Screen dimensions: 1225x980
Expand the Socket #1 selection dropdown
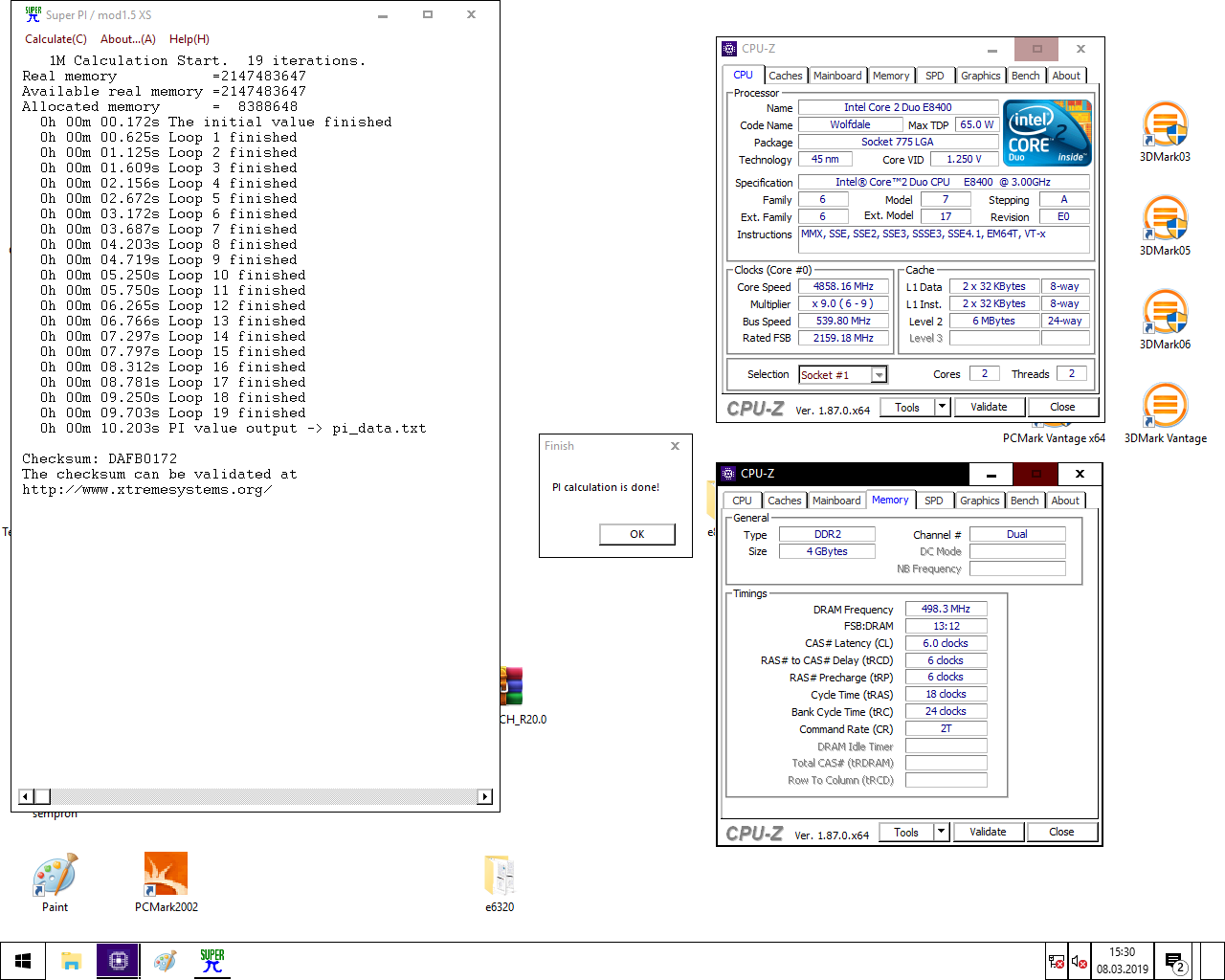pyautogui.click(x=879, y=375)
